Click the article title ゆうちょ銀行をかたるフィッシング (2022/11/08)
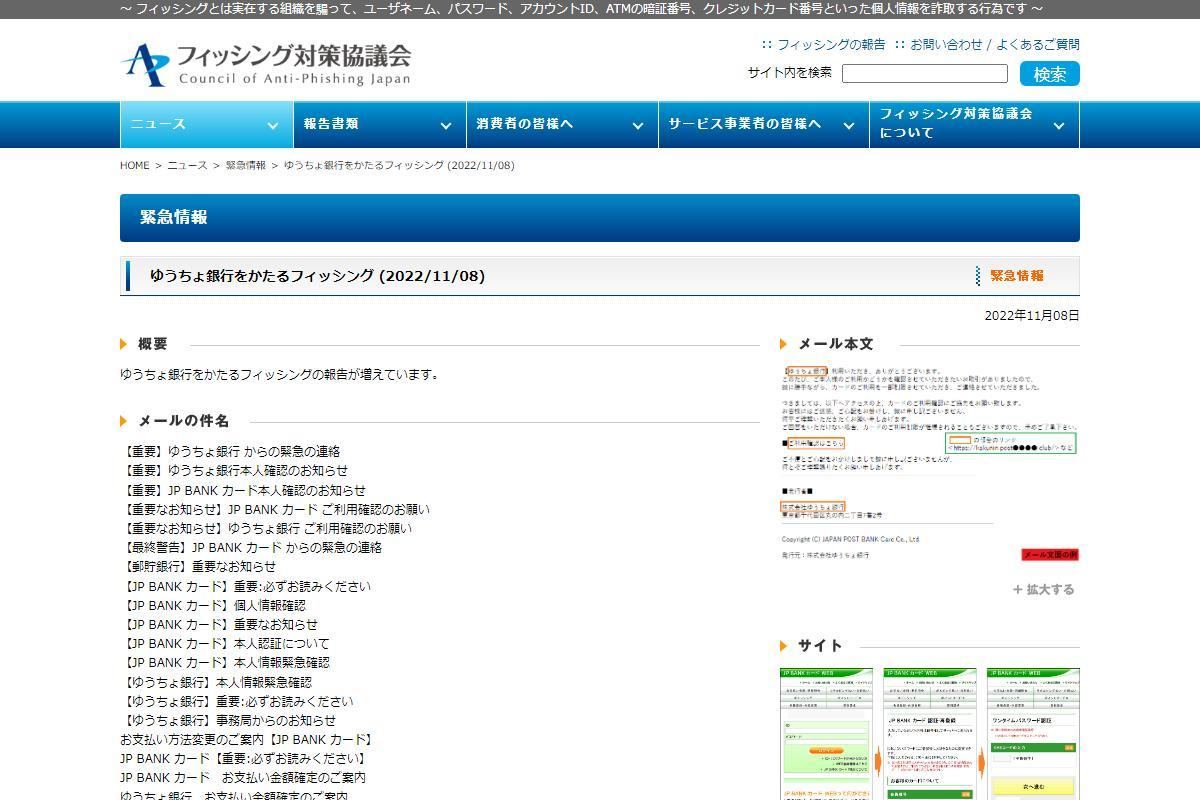Viewport: 1200px width, 800px height. 317,276
